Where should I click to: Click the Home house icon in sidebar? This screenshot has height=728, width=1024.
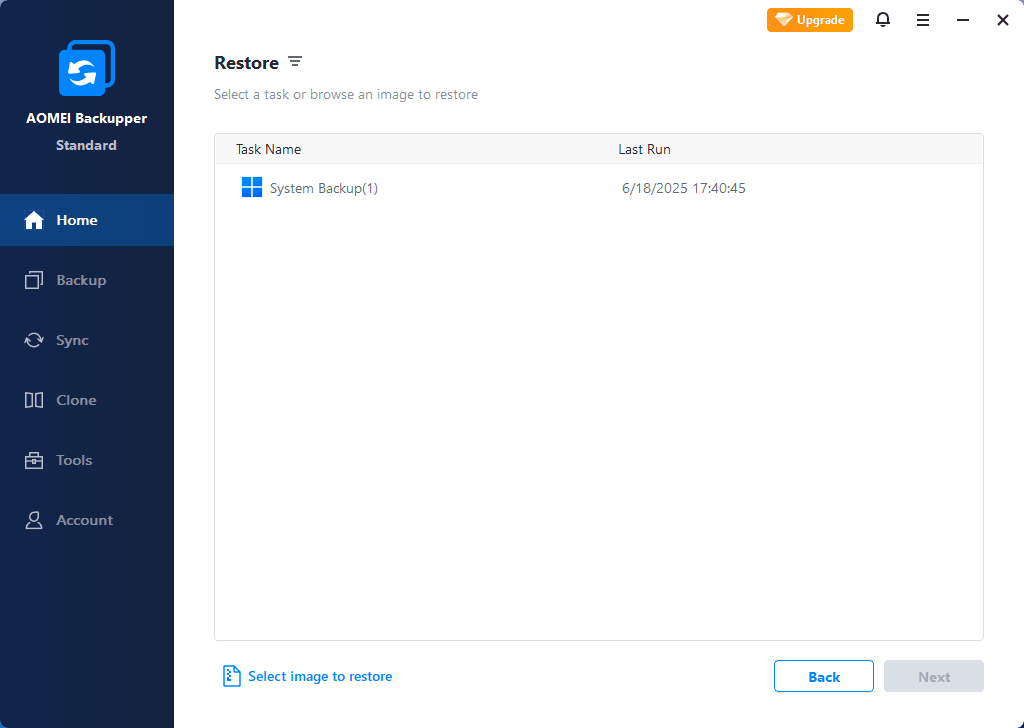tap(34, 220)
